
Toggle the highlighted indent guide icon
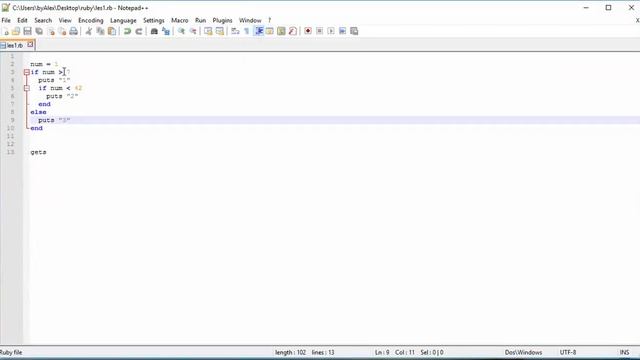click(258, 31)
